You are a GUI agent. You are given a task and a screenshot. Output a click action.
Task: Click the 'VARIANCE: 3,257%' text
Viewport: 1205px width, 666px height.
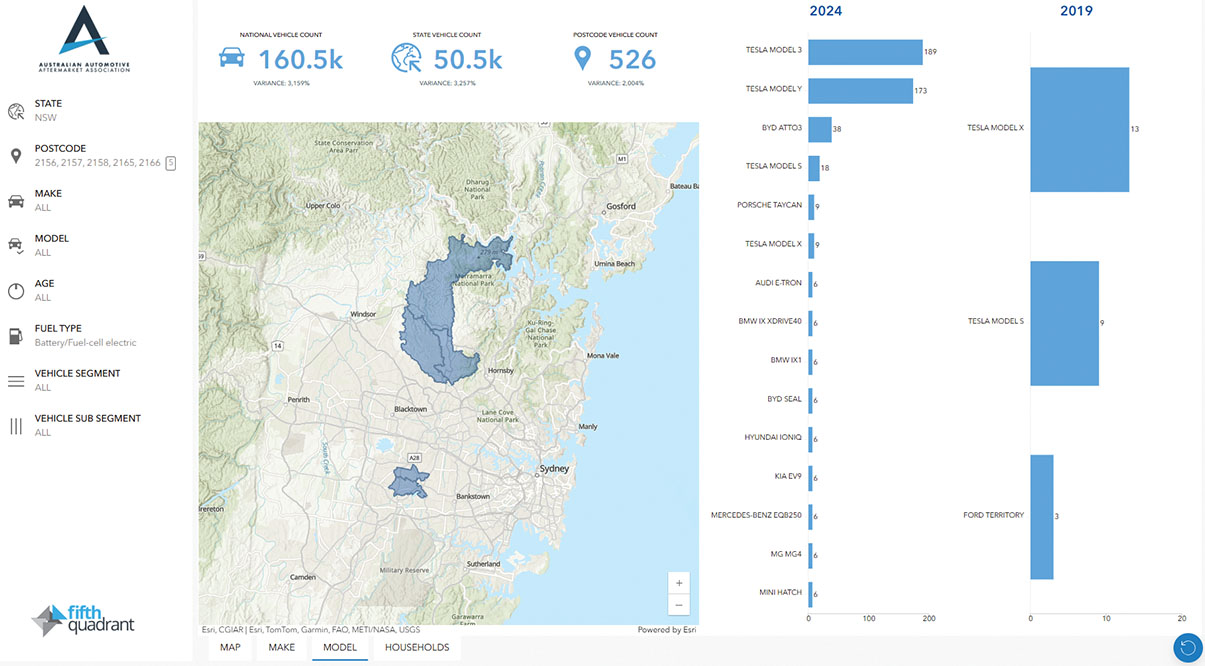(x=447, y=83)
